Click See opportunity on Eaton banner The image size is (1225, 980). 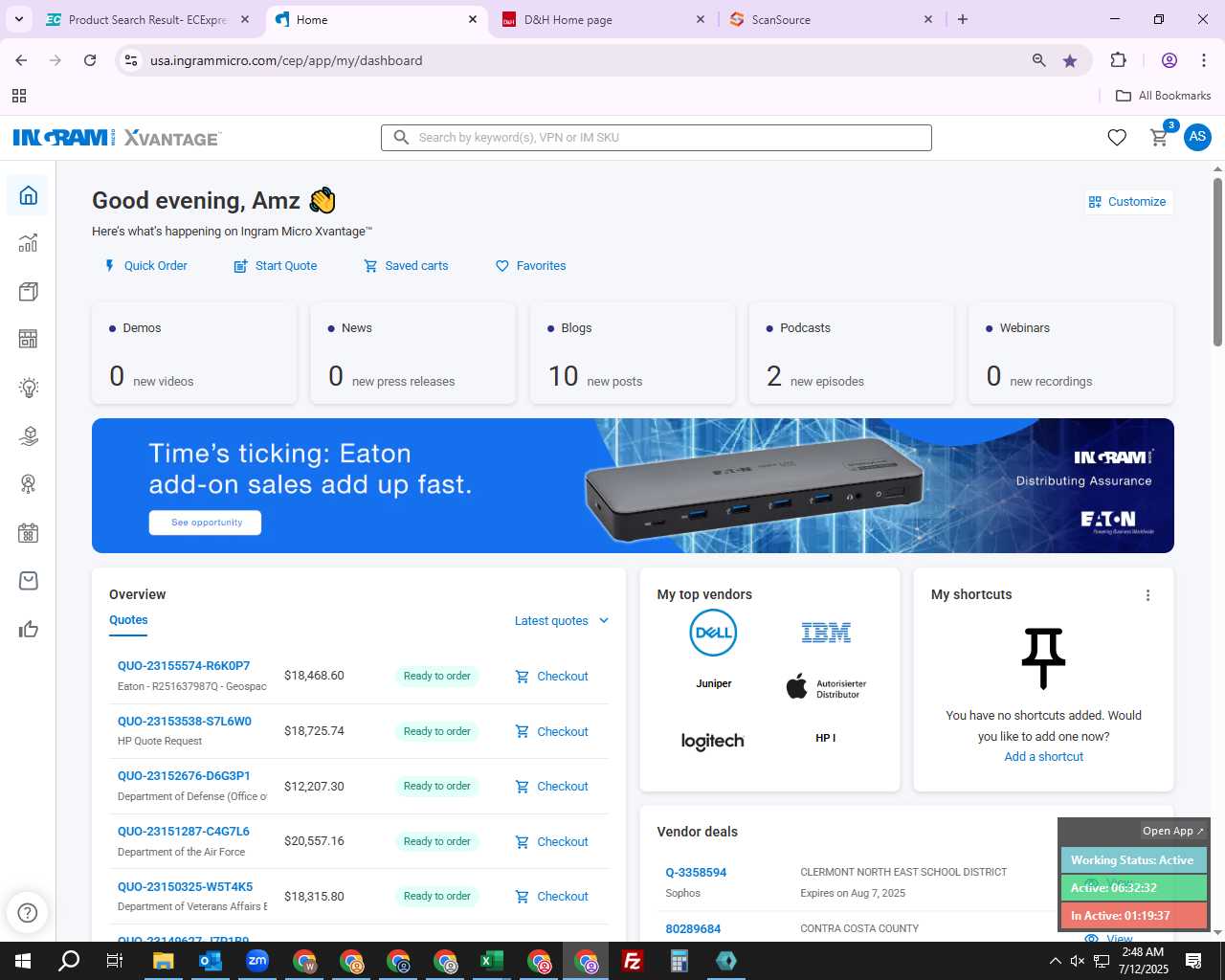click(x=206, y=523)
